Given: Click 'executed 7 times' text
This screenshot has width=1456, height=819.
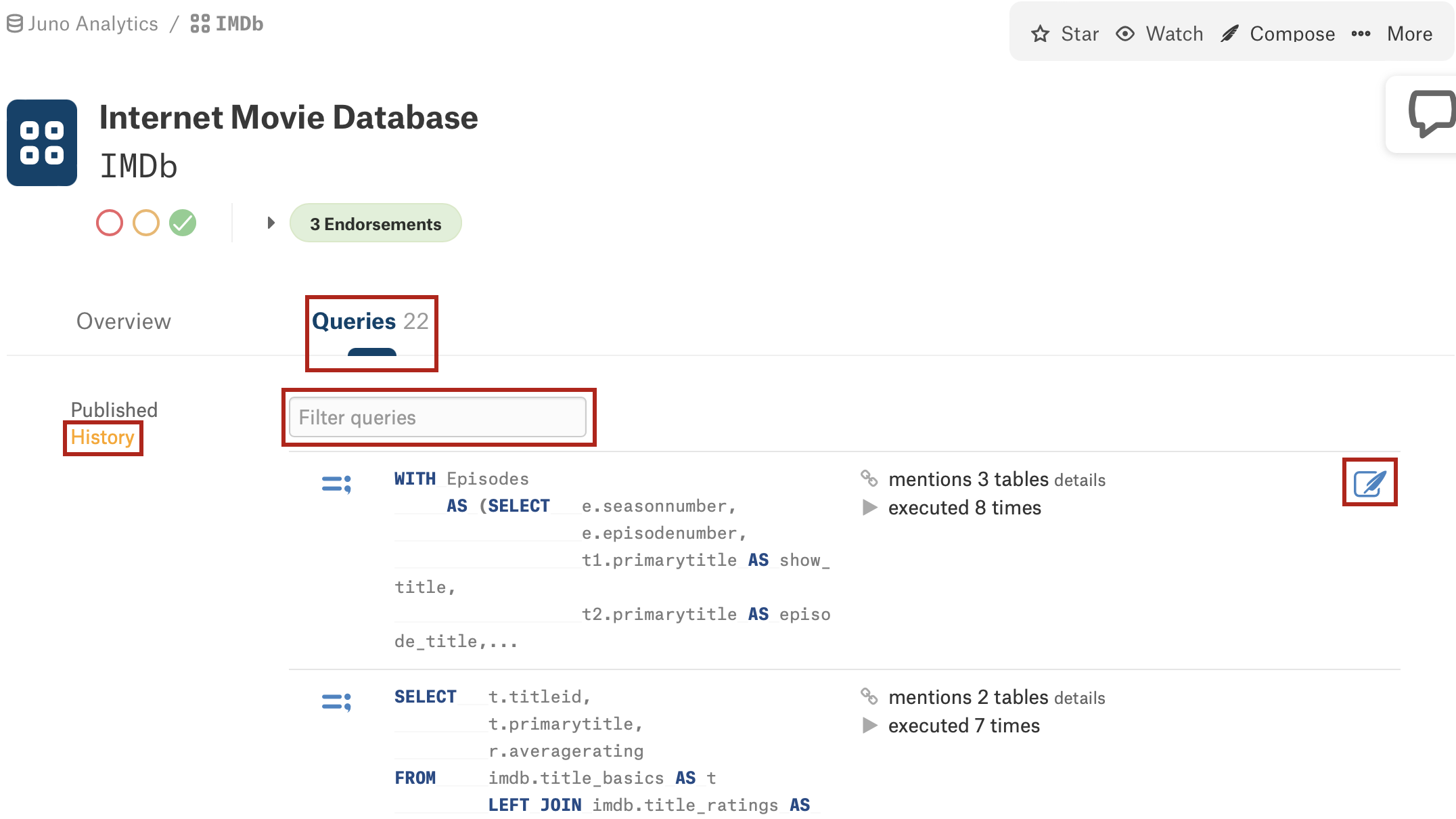Looking at the screenshot, I should click(964, 726).
